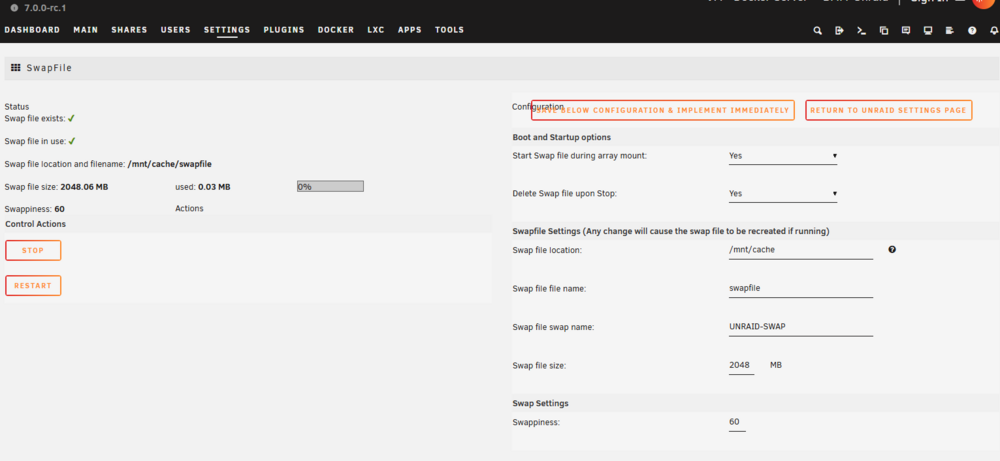1000x461 pixels.
Task: Click the used 0.03 MB text
Action: click(x=203, y=187)
